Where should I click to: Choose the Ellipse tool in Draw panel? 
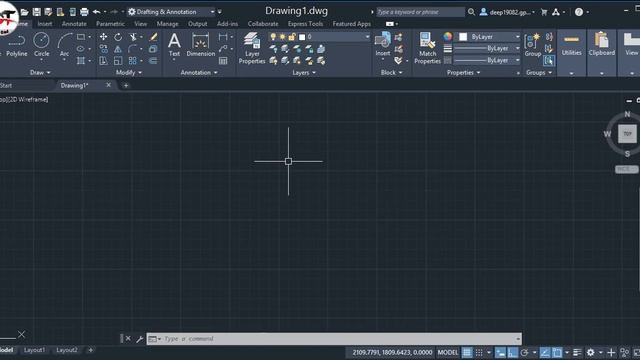(81, 49)
